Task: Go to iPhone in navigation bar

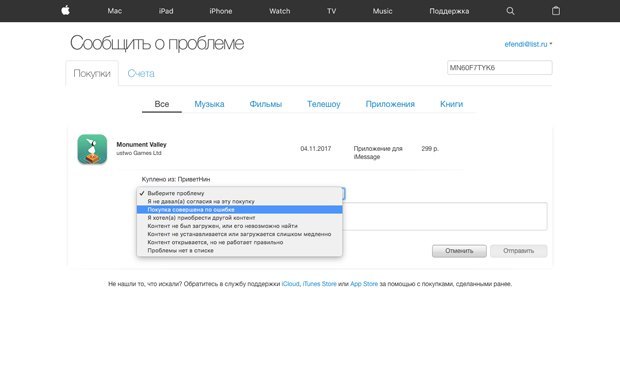Action: click(221, 11)
